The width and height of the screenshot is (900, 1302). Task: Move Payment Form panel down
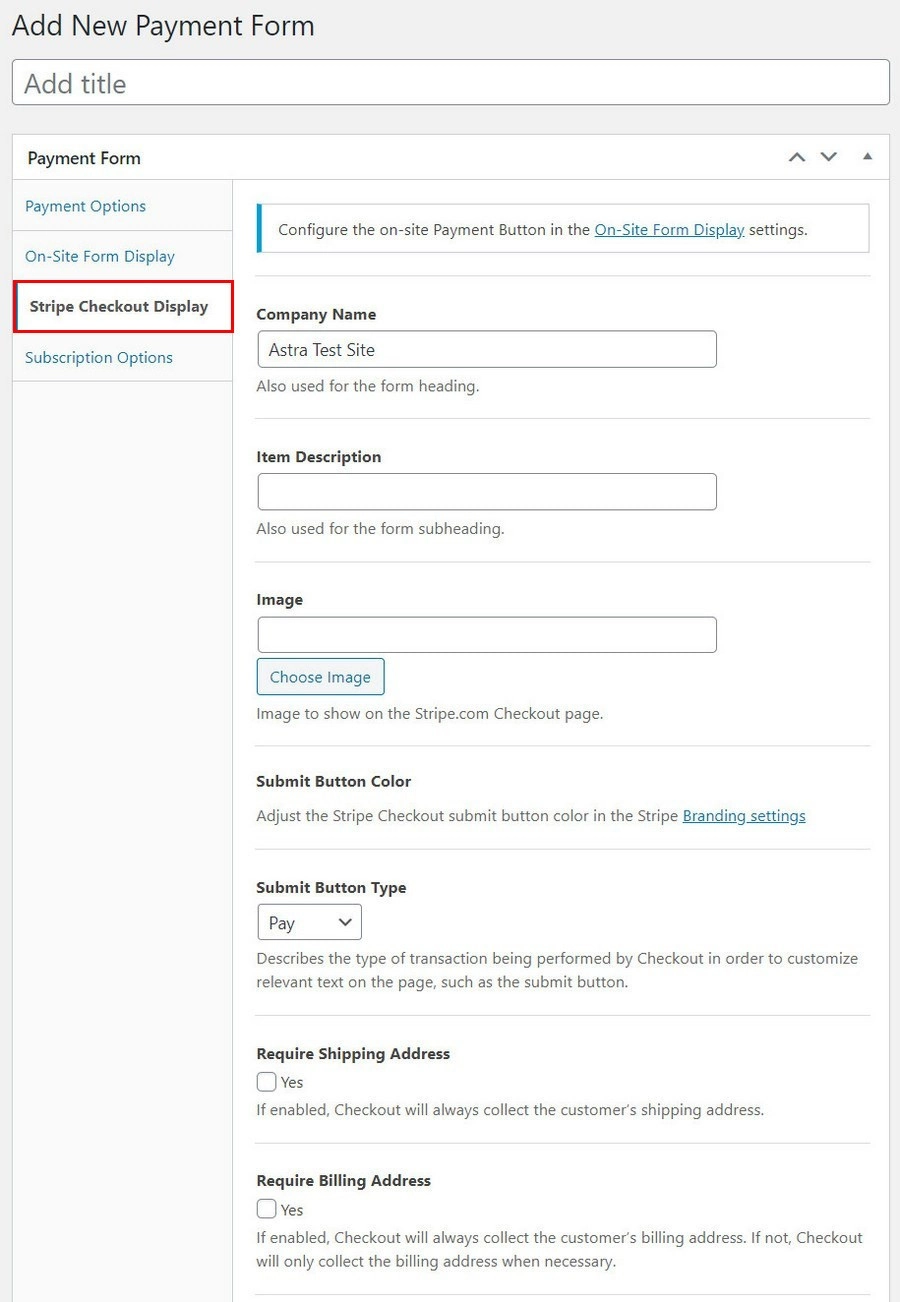coord(829,157)
